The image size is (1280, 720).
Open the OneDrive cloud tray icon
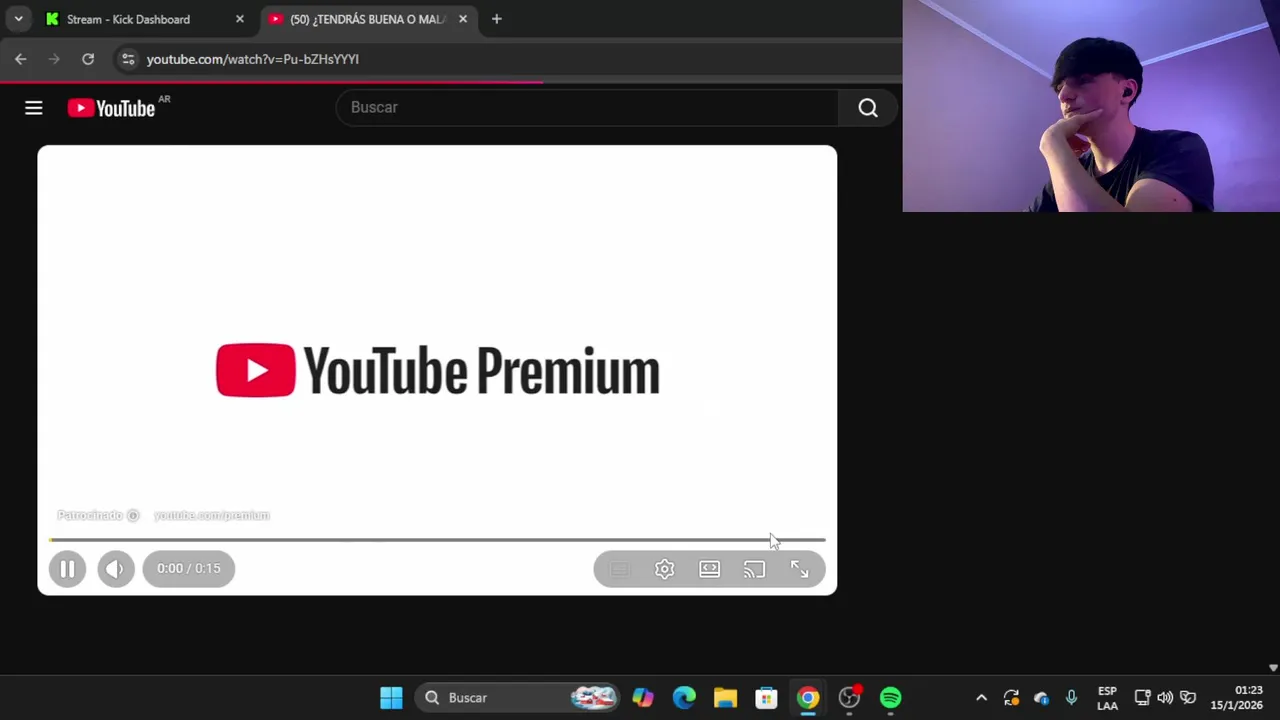[1041, 698]
